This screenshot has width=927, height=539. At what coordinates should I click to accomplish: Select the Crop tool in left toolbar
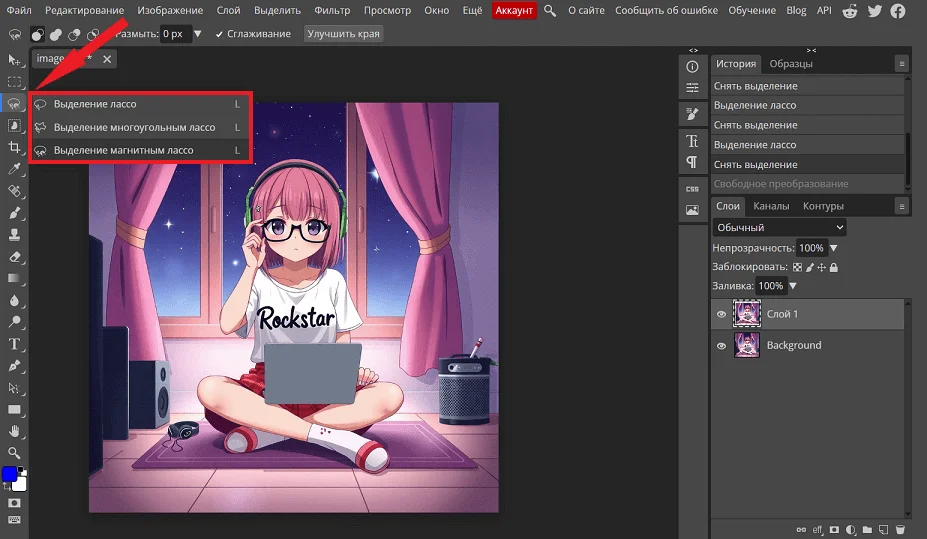pos(14,147)
